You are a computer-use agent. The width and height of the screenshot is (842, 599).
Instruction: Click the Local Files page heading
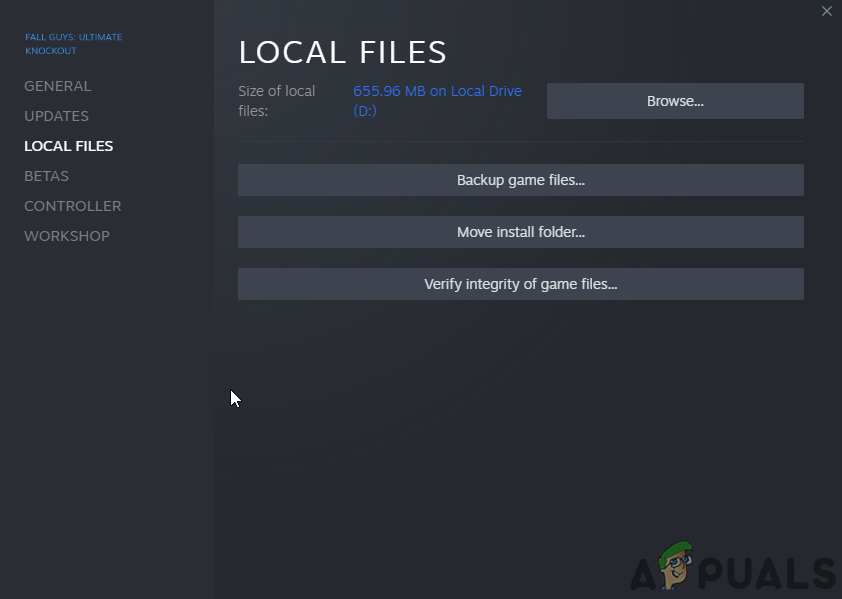point(342,52)
